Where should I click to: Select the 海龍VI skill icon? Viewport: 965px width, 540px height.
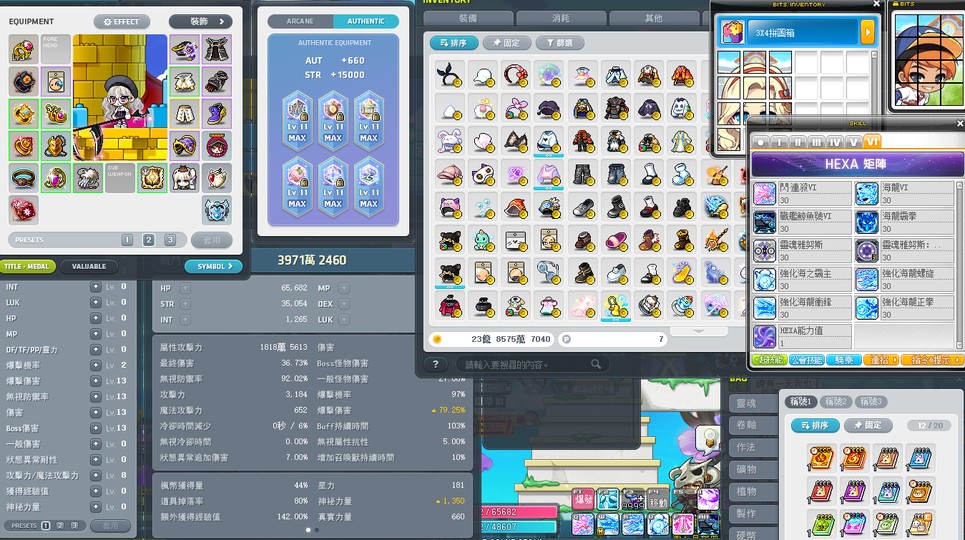867,193
